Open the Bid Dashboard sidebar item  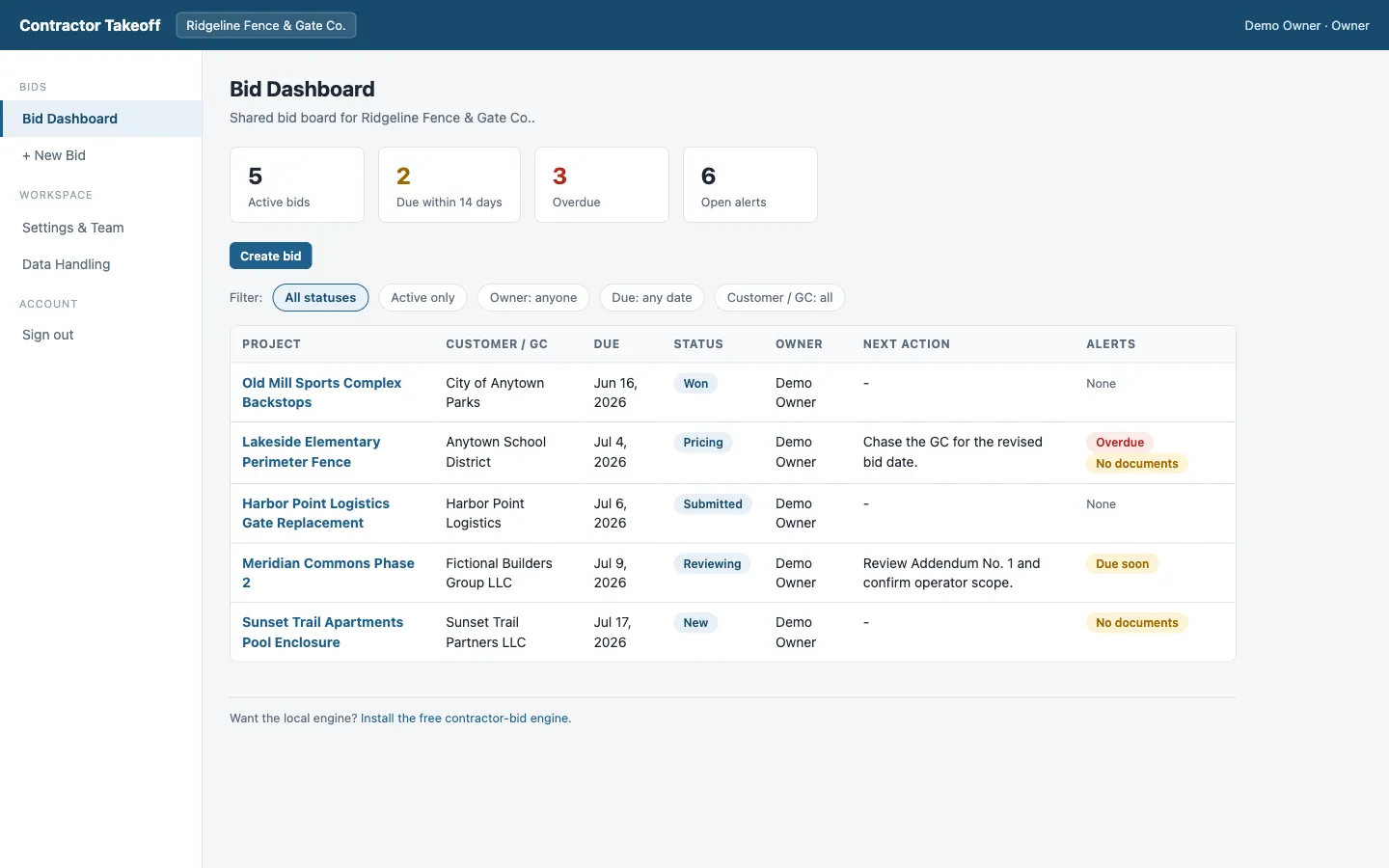(101, 119)
